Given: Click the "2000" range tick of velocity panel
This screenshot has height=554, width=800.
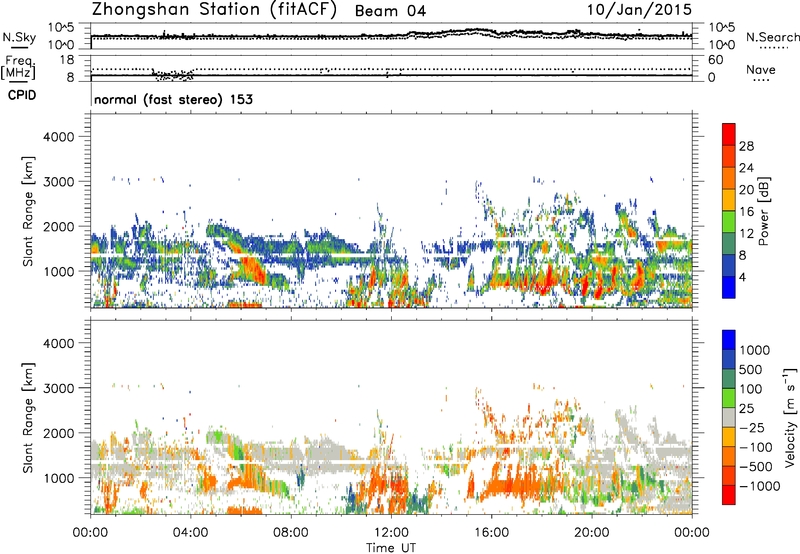Looking at the screenshot, I should click(59, 433).
